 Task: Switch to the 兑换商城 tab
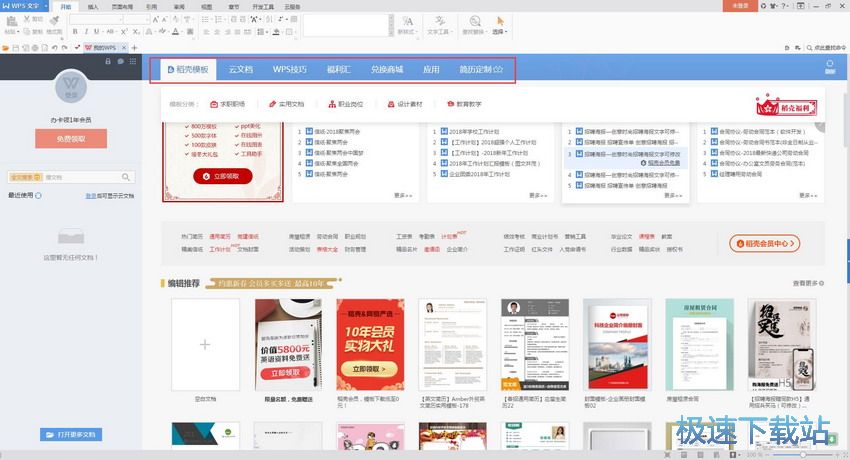coord(387,69)
